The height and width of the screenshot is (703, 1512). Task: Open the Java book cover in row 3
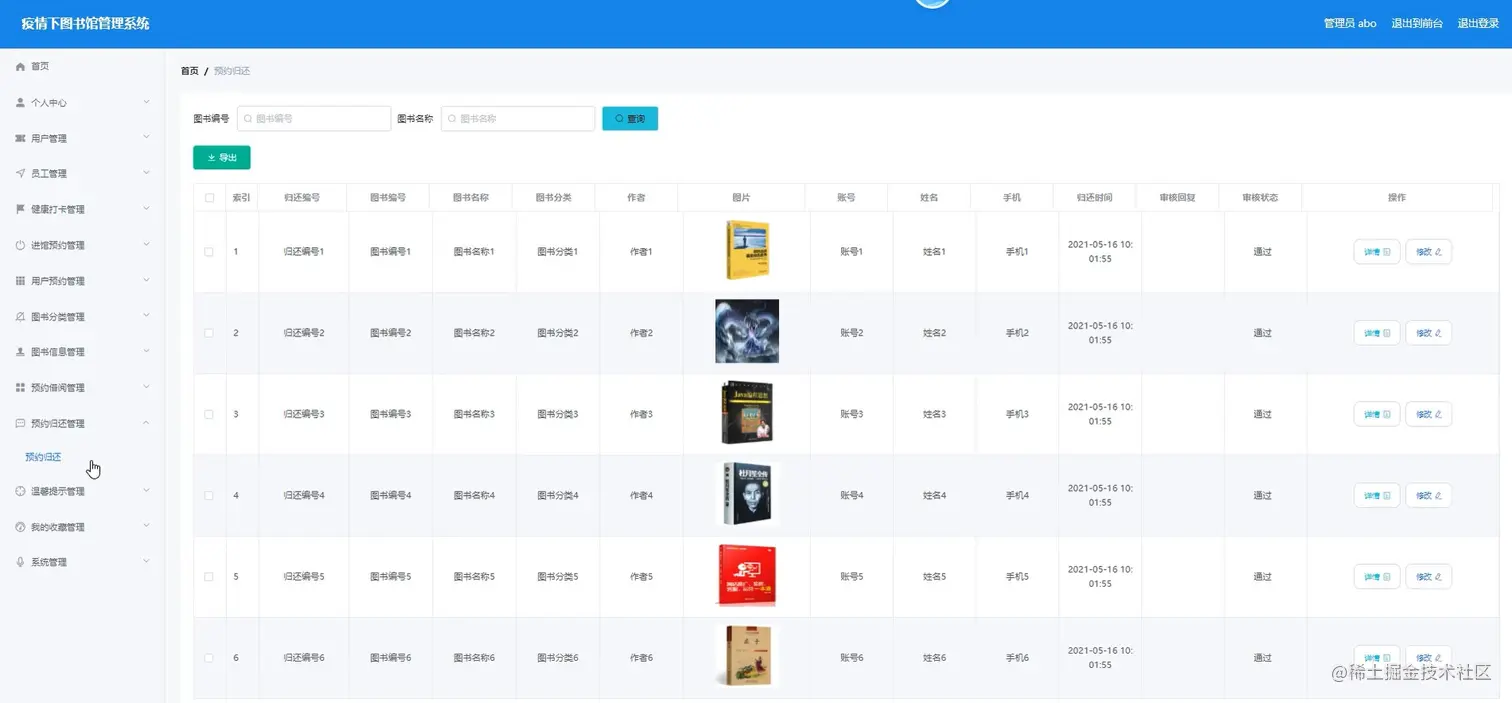(x=747, y=413)
